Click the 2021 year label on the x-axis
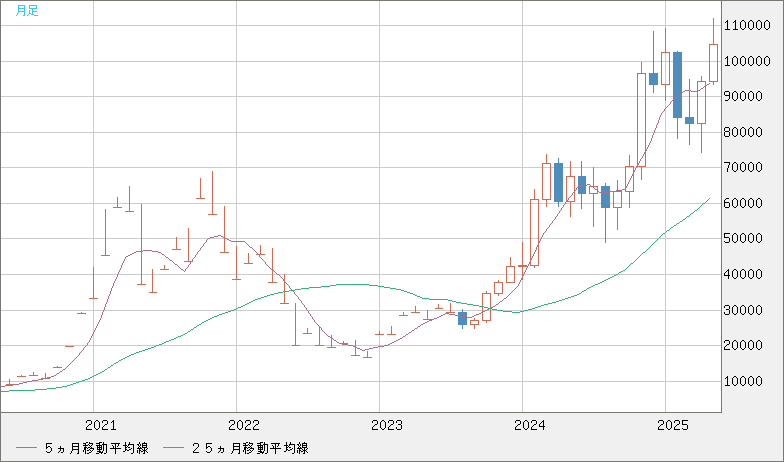 pos(100,426)
